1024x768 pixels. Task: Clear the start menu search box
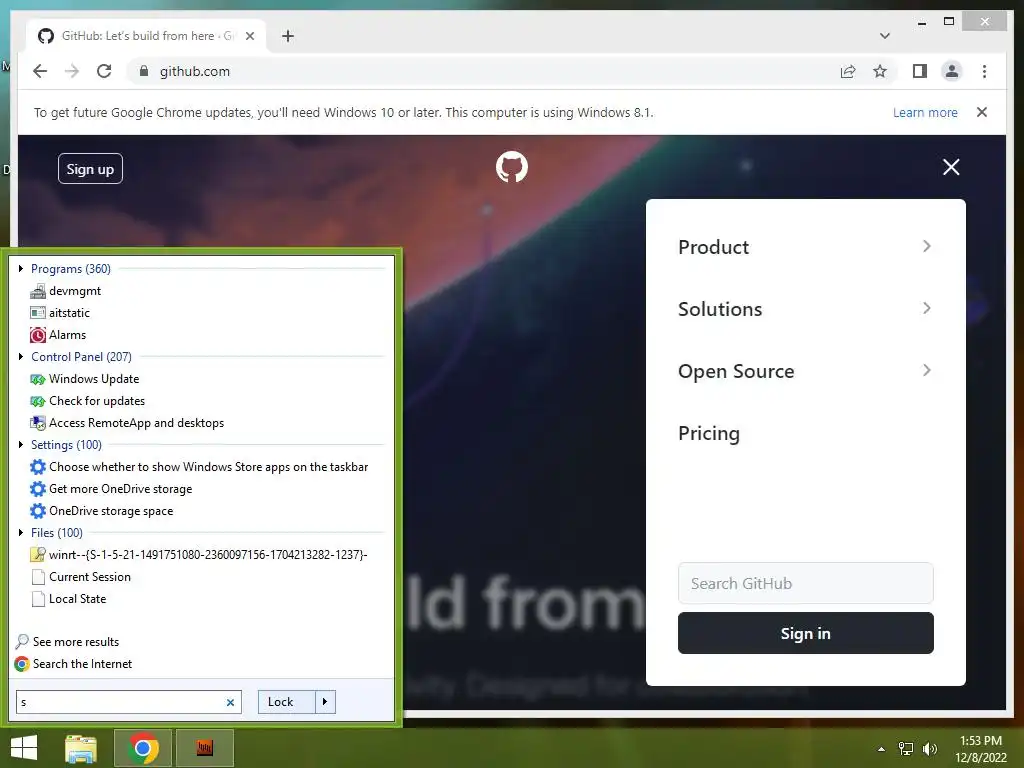pos(230,703)
